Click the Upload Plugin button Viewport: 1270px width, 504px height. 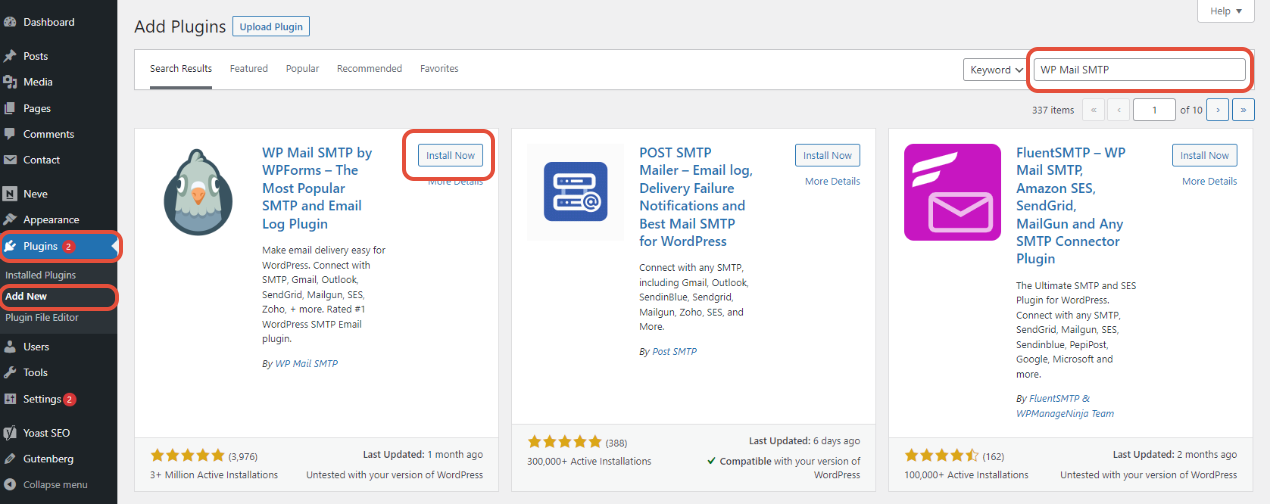pos(271,27)
